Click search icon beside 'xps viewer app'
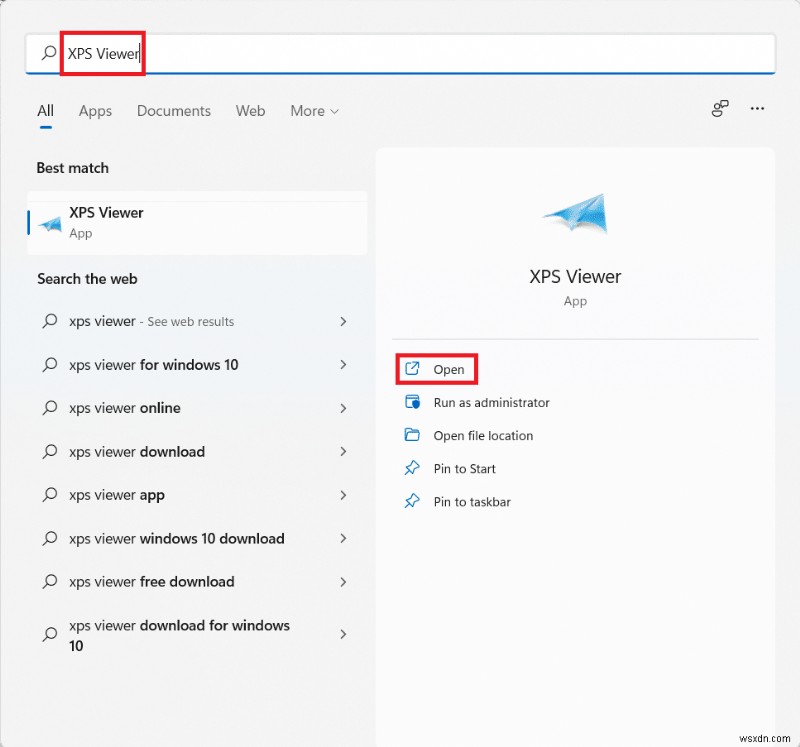Screen dimensions: 800x747 tap(49, 494)
